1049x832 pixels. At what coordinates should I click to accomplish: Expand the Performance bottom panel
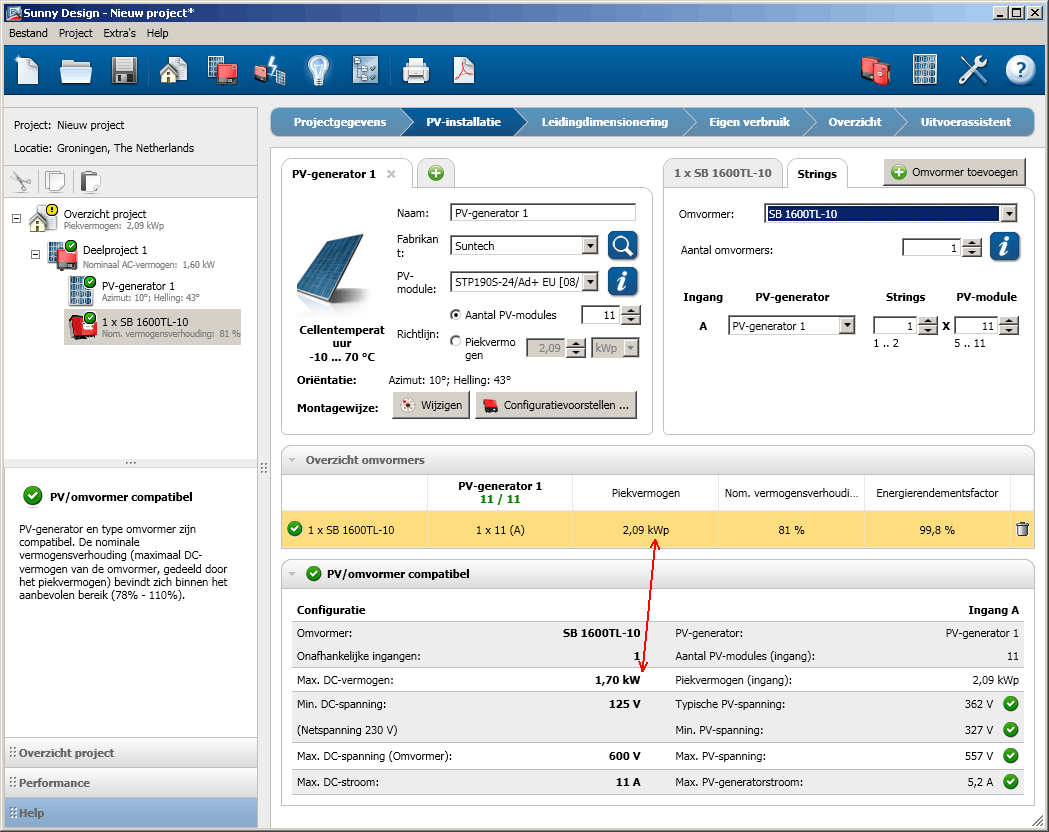point(131,783)
